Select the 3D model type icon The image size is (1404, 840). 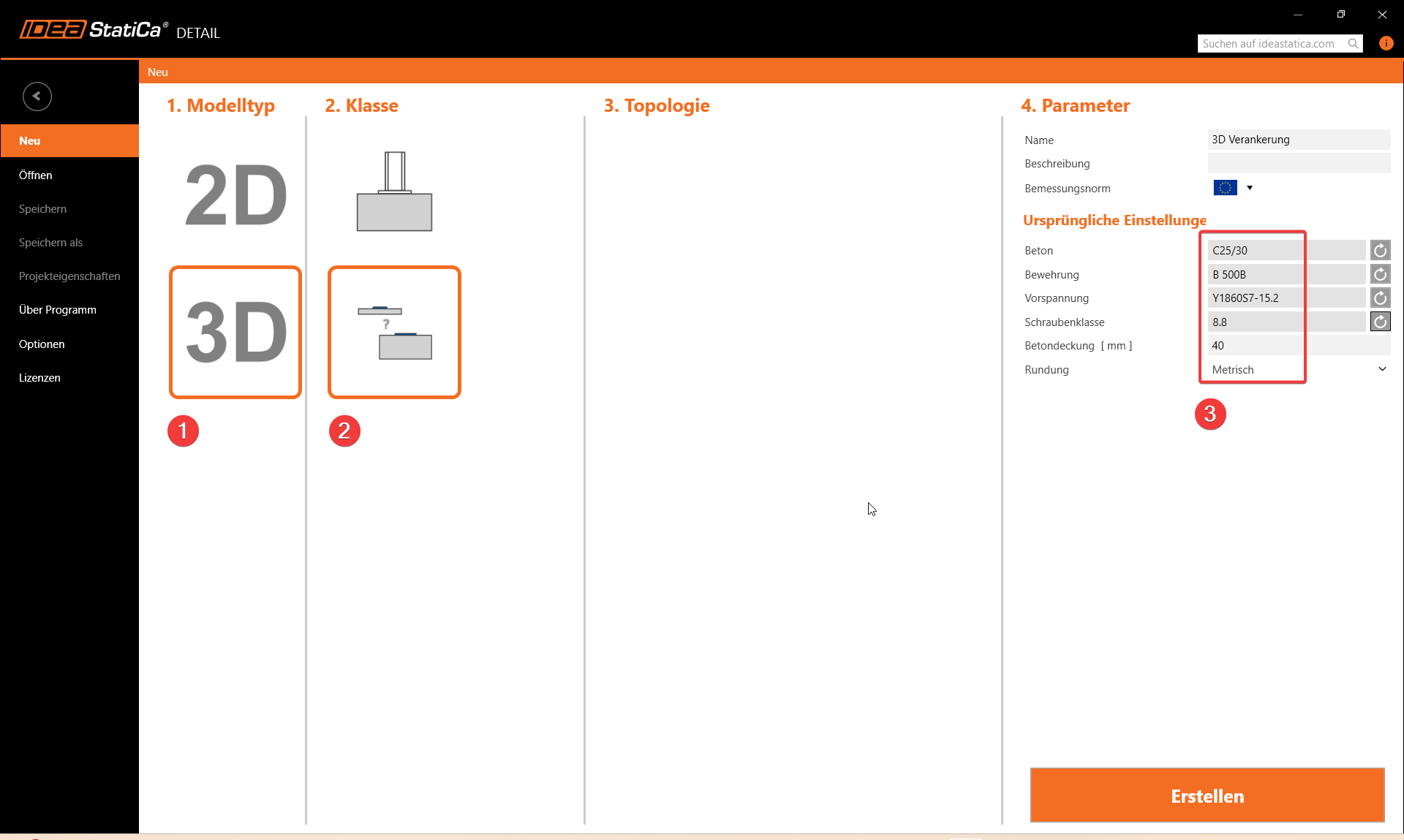click(x=235, y=332)
